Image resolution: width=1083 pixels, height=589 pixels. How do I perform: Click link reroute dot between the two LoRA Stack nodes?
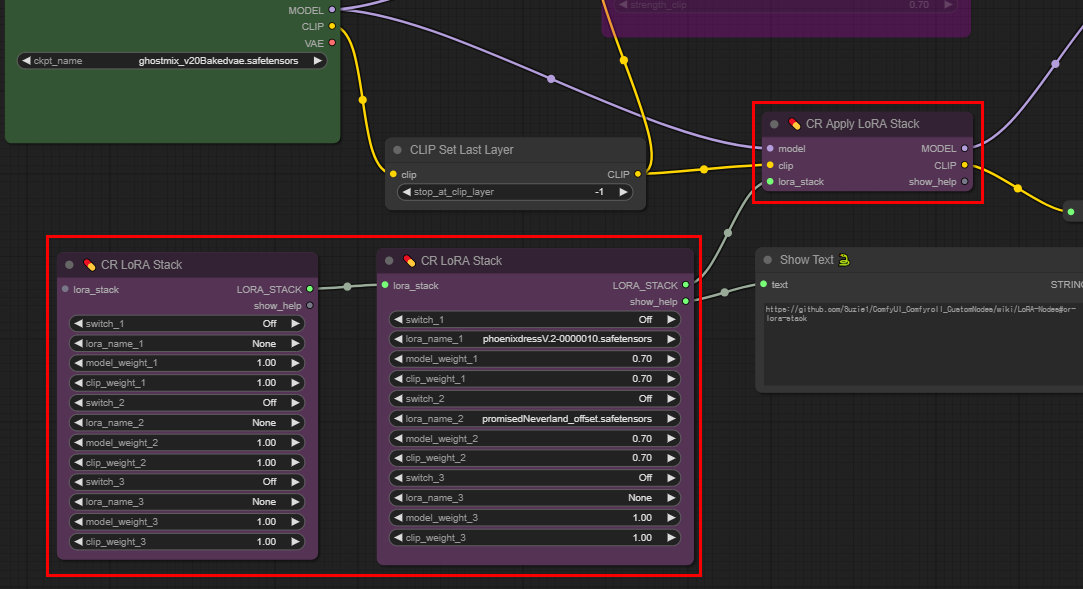click(347, 287)
